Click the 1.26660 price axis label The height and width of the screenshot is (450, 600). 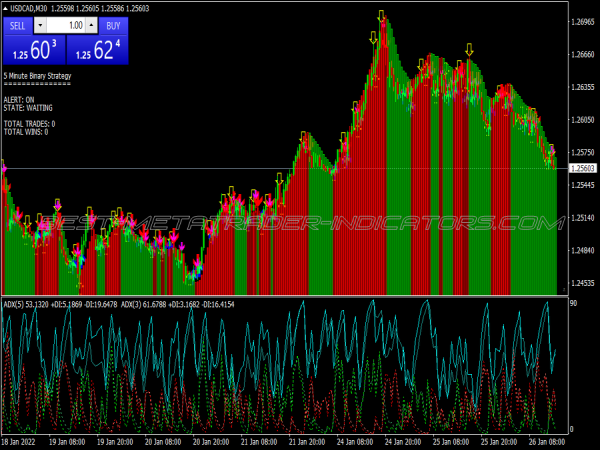coord(583,54)
